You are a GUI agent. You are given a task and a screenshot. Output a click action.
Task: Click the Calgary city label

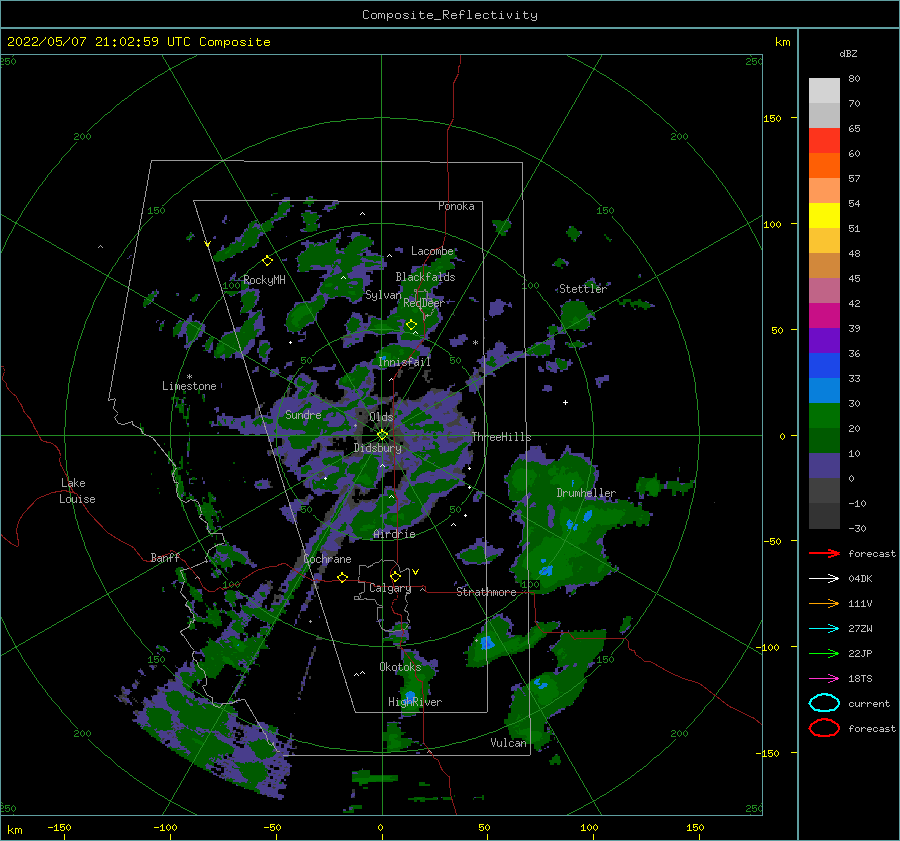(390, 588)
